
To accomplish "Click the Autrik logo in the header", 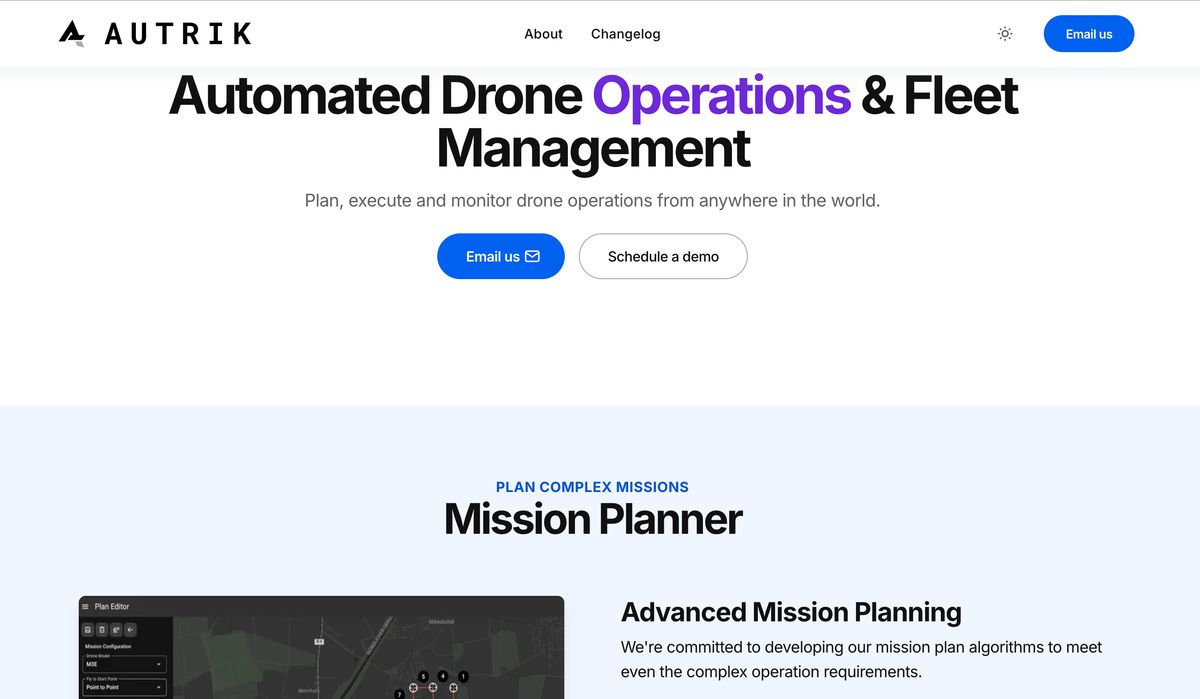I will coord(155,33).
